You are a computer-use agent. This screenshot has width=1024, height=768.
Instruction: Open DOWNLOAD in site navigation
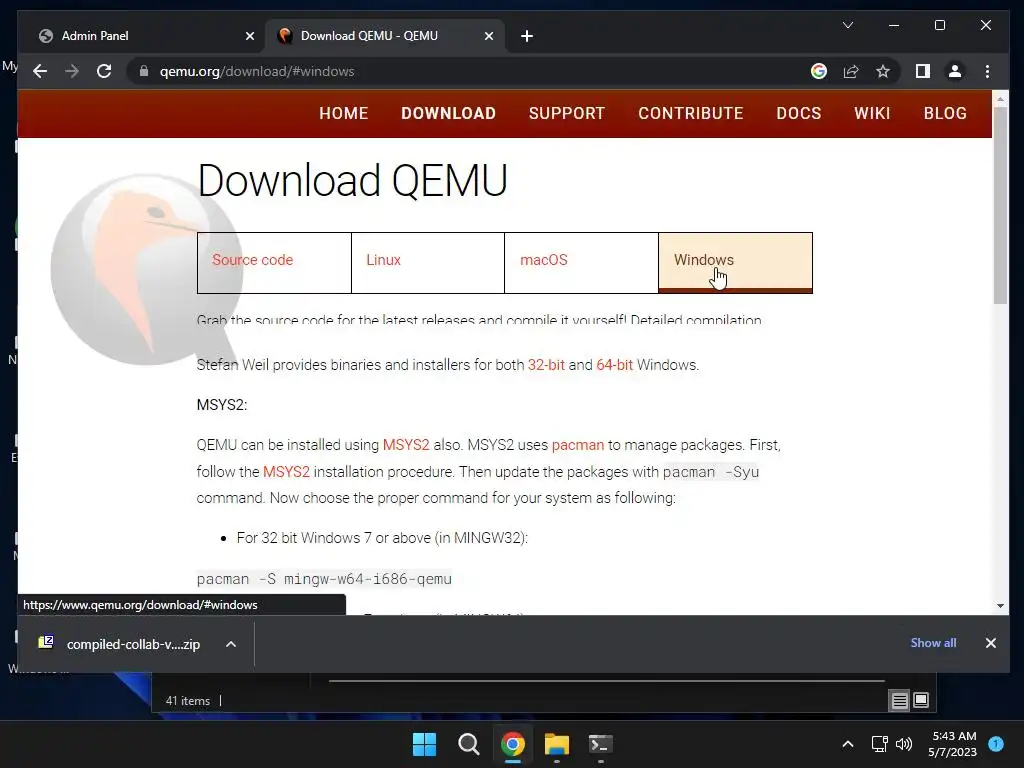pos(449,113)
